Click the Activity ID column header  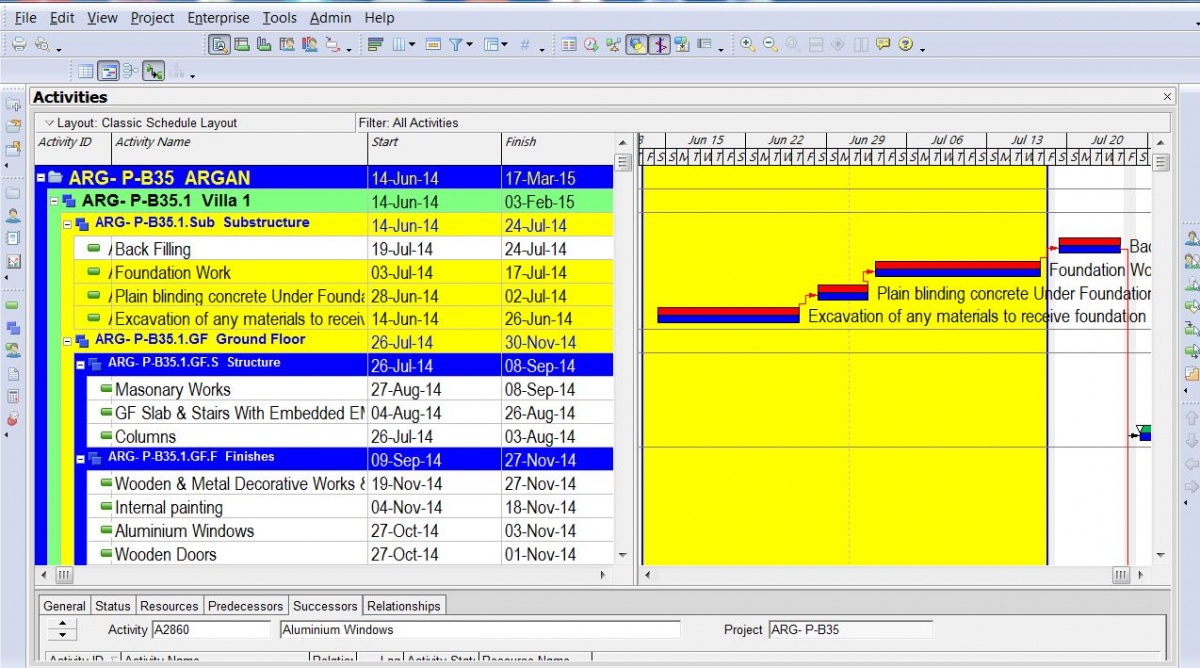click(73, 148)
